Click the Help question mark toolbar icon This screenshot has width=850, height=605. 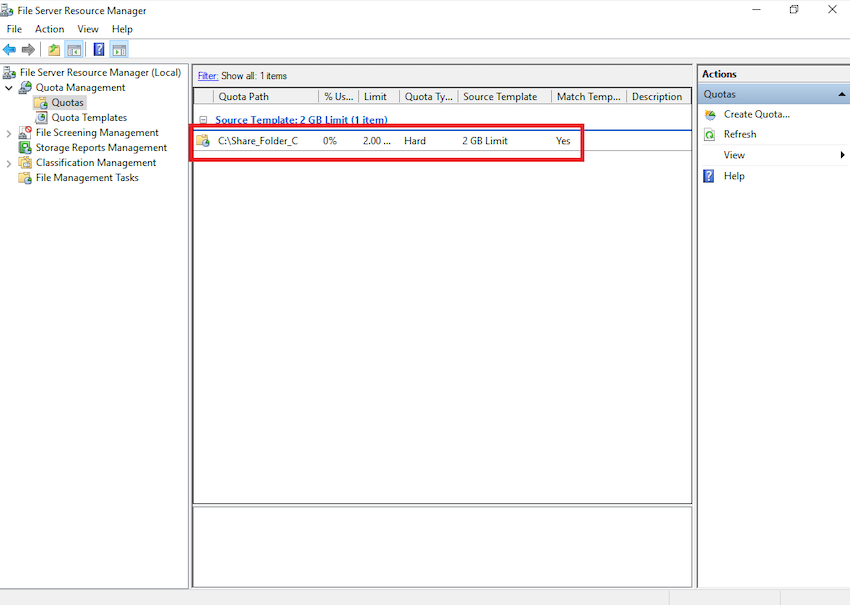click(x=98, y=49)
